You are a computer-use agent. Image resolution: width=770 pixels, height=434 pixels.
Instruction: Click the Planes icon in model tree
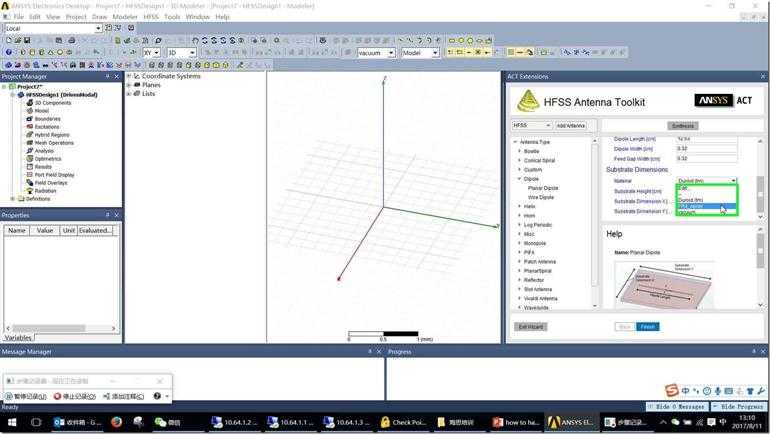click(x=137, y=85)
